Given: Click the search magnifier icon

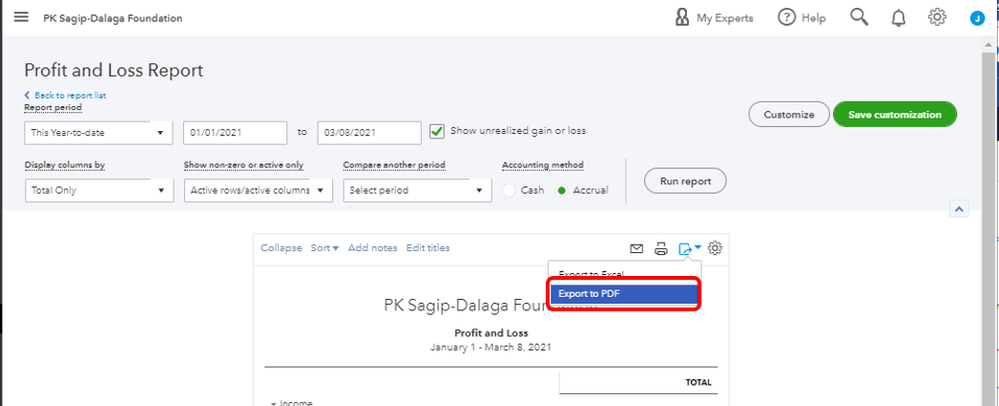Looking at the screenshot, I should pos(859,17).
